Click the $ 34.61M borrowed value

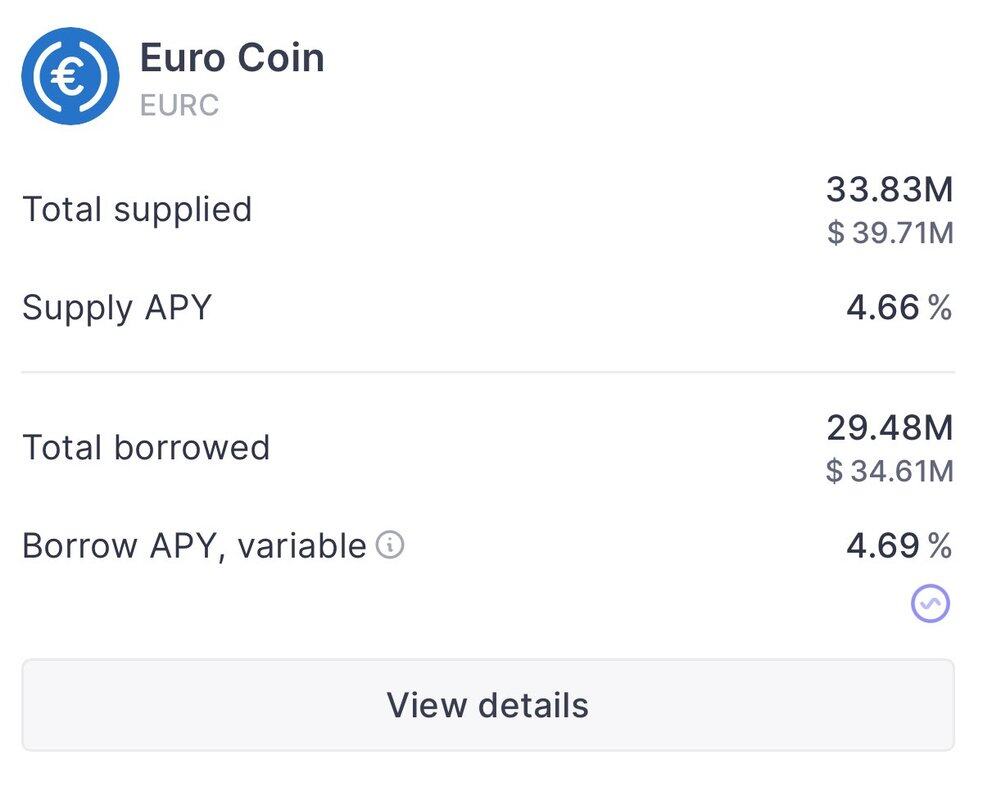(x=889, y=470)
